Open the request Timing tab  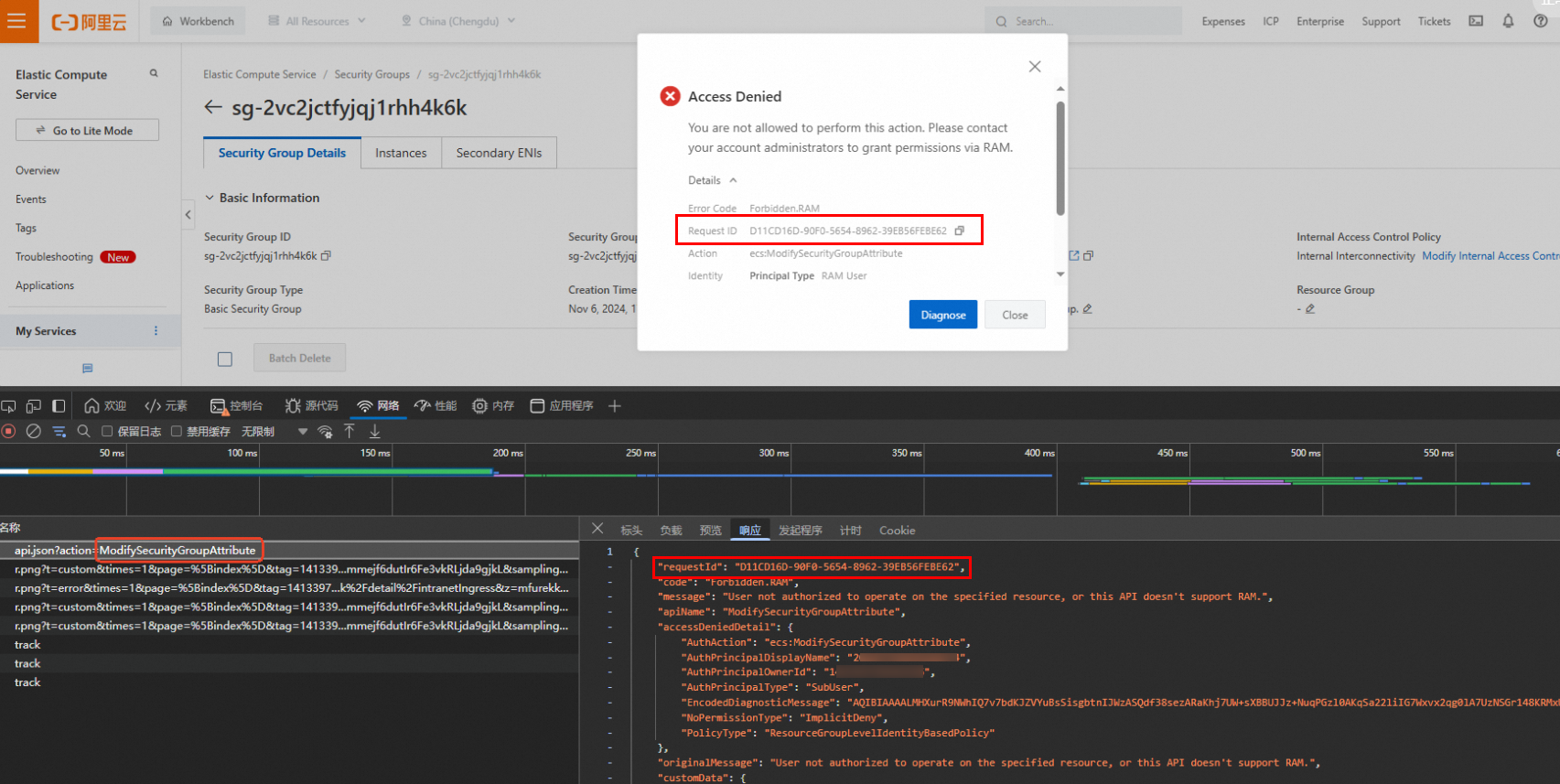point(851,531)
